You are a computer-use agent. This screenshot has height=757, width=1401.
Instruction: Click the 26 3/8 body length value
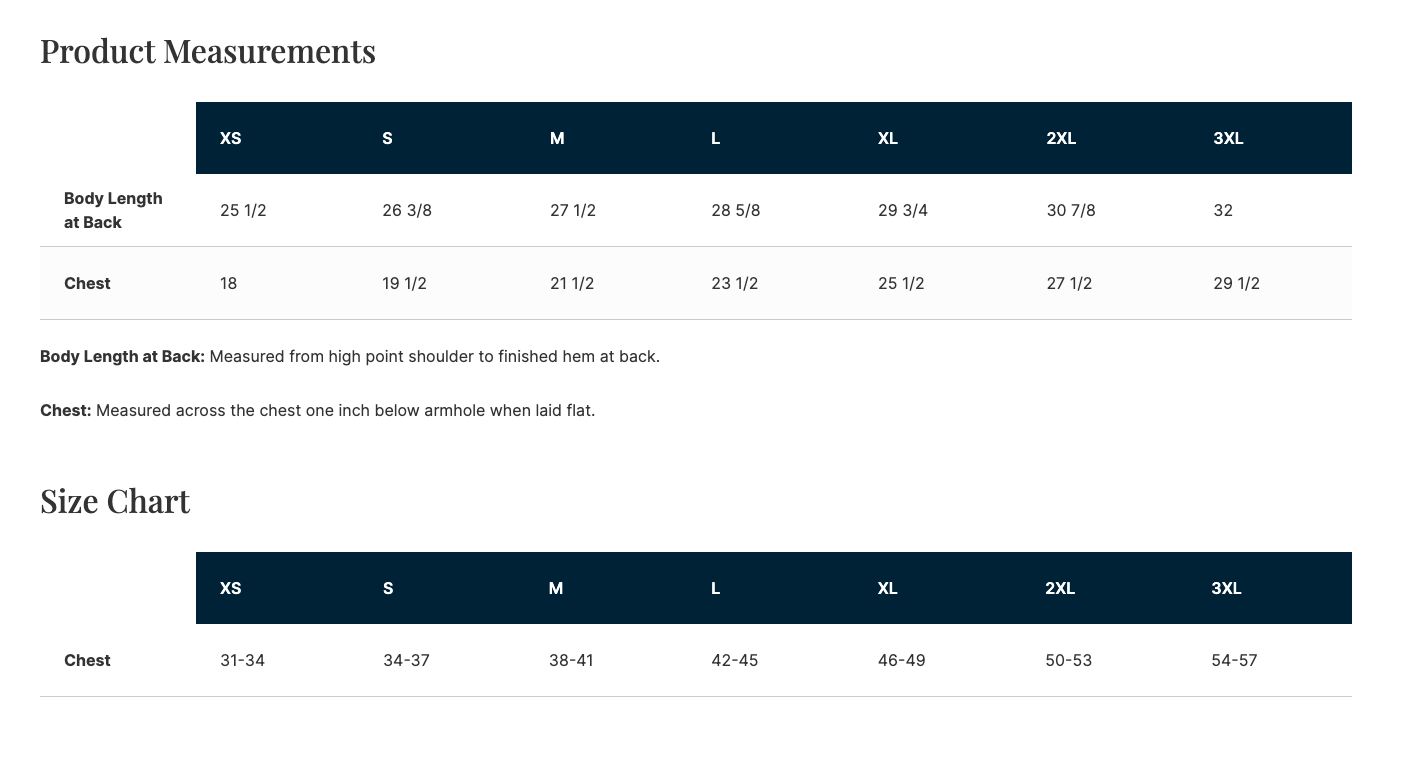tap(407, 210)
